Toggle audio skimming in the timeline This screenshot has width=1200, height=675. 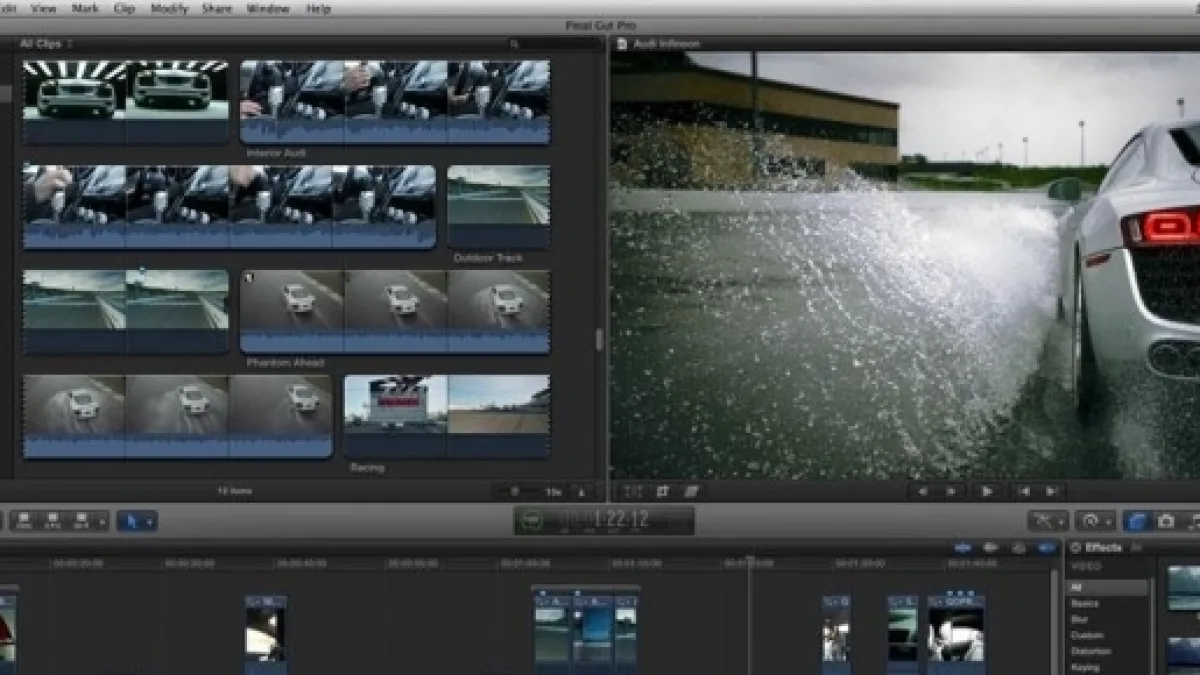[x=990, y=548]
